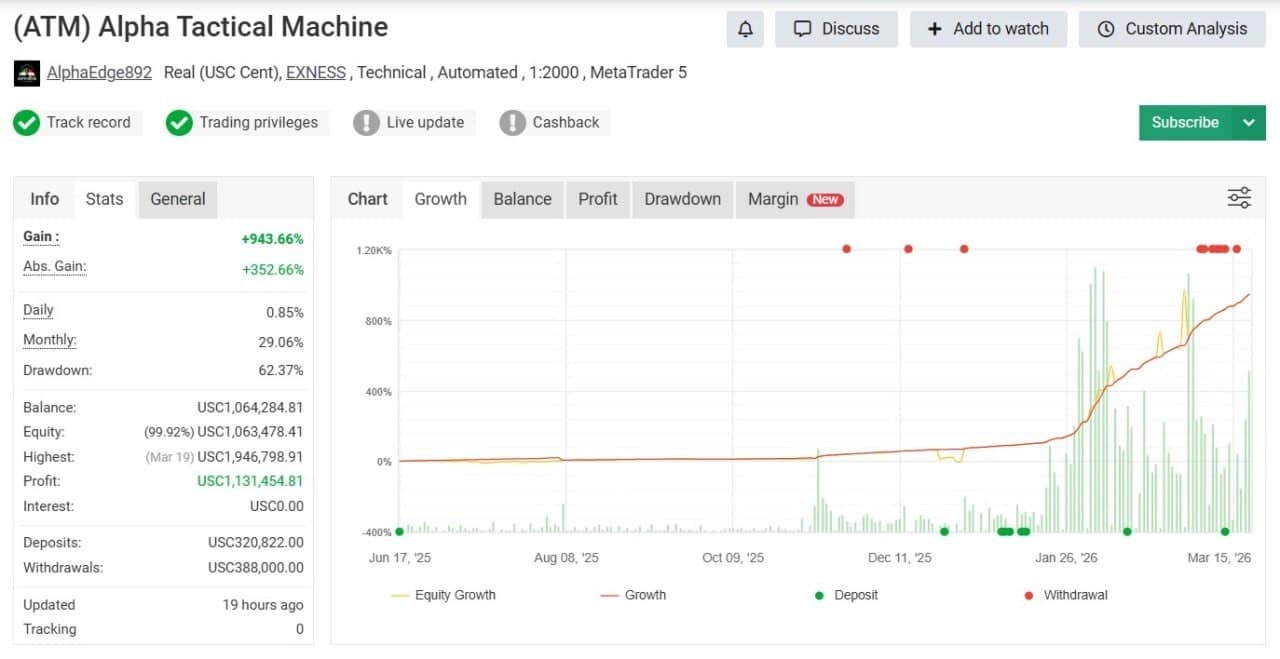1280x659 pixels.
Task: Toggle Withdrawal legend markers
Action: pyautogui.click(x=1065, y=595)
